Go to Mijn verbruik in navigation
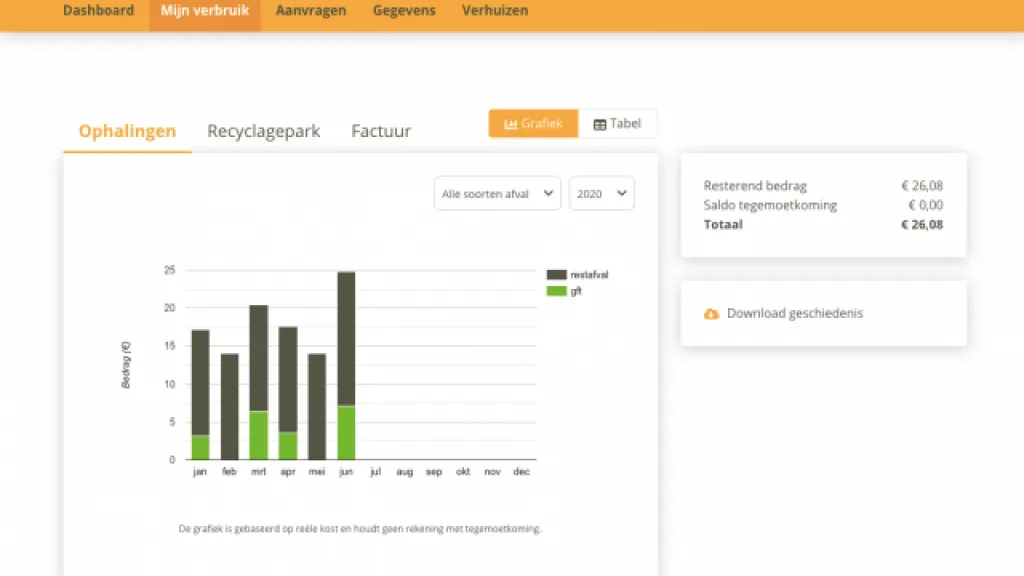Image resolution: width=1024 pixels, height=576 pixels. [205, 11]
